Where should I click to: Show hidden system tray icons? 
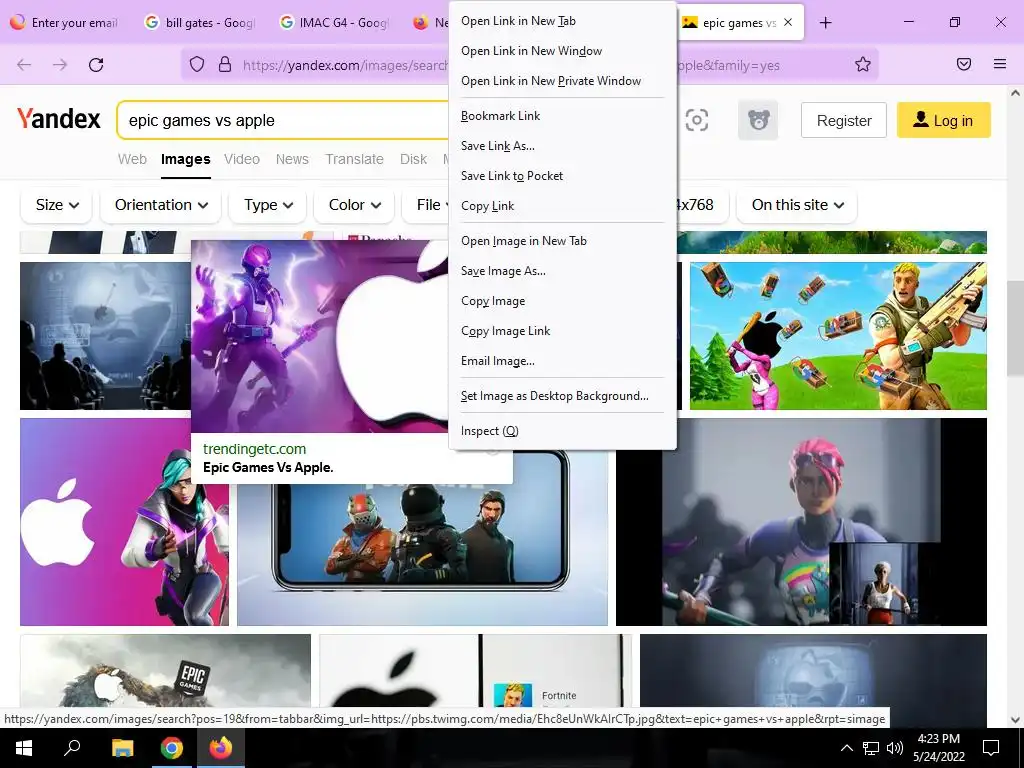point(846,748)
